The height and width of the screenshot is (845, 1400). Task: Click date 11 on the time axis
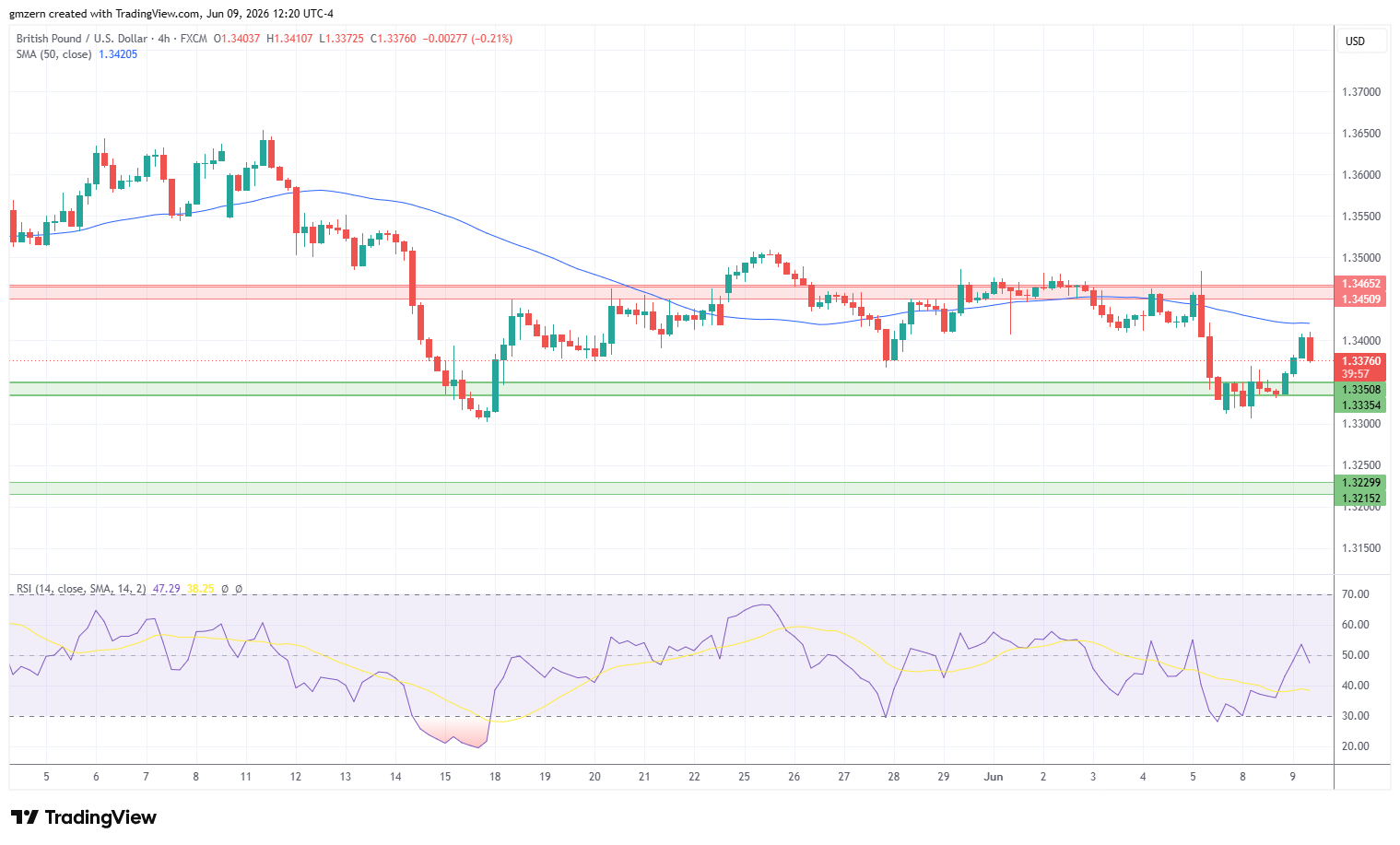tap(245, 777)
